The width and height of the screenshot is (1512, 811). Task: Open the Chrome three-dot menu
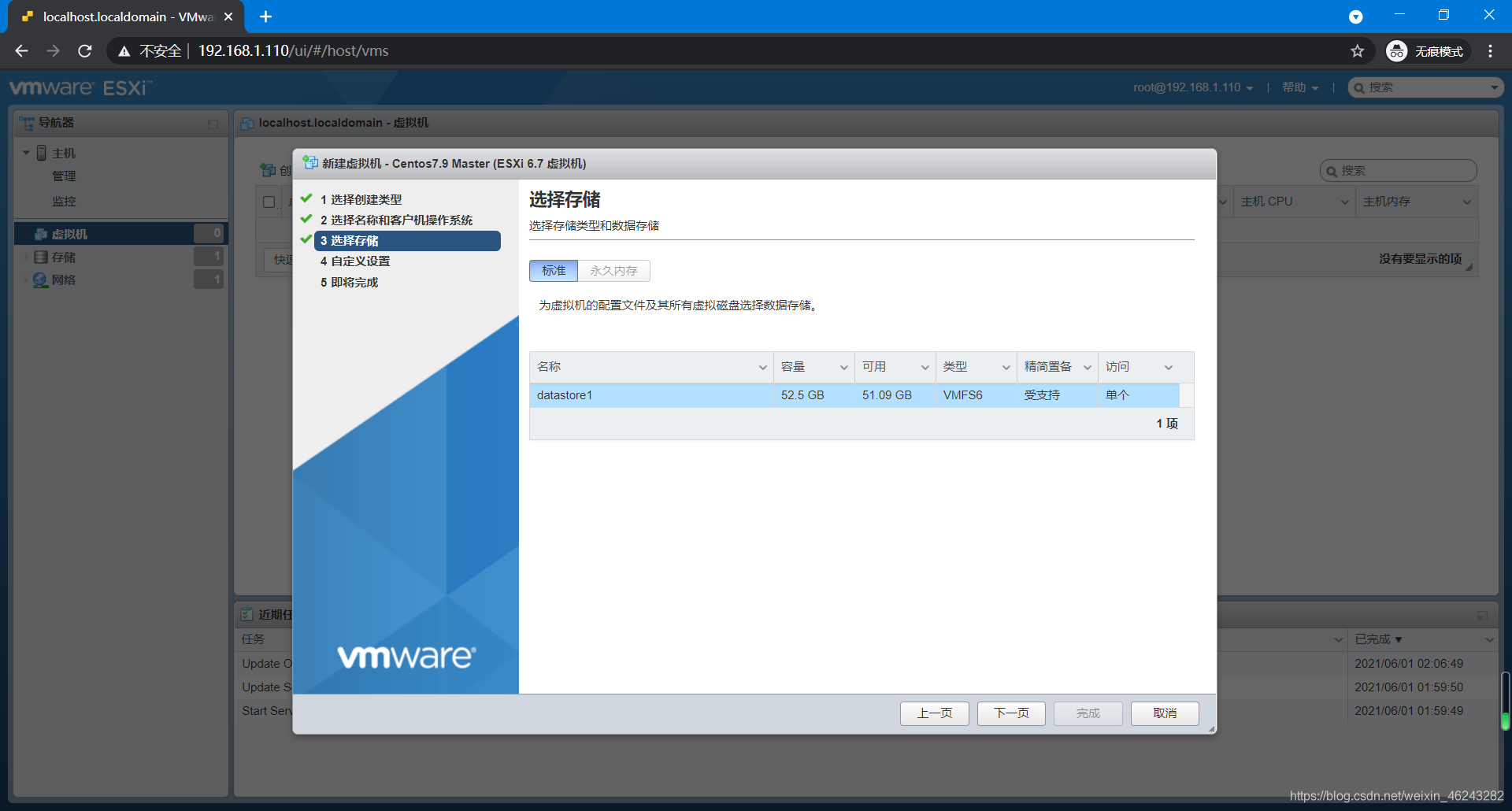pos(1490,51)
